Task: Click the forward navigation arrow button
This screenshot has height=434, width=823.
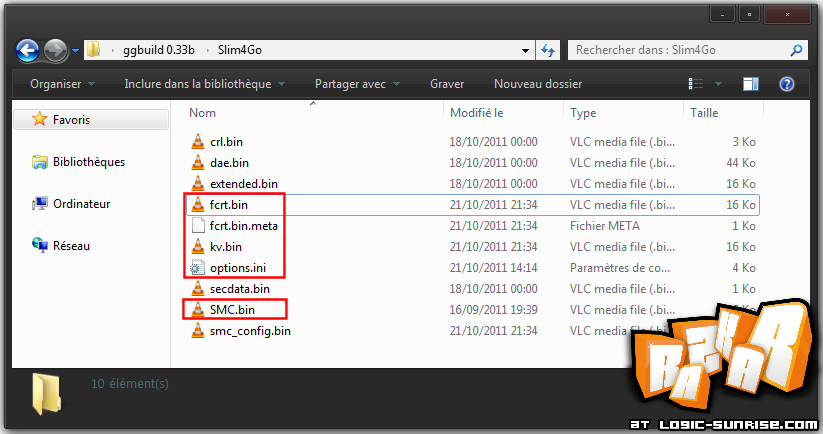Action: [x=56, y=49]
